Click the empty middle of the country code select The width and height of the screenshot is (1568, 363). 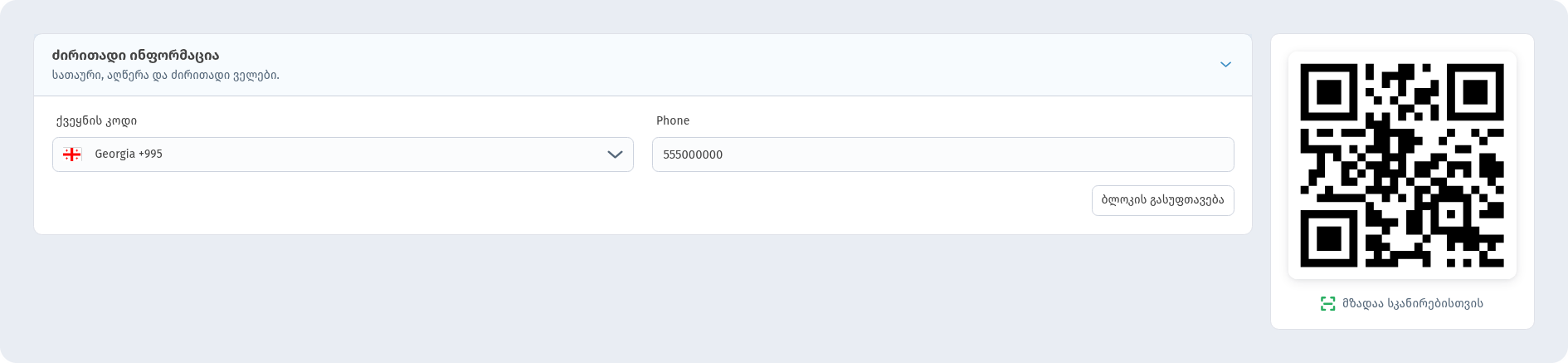[382, 155]
